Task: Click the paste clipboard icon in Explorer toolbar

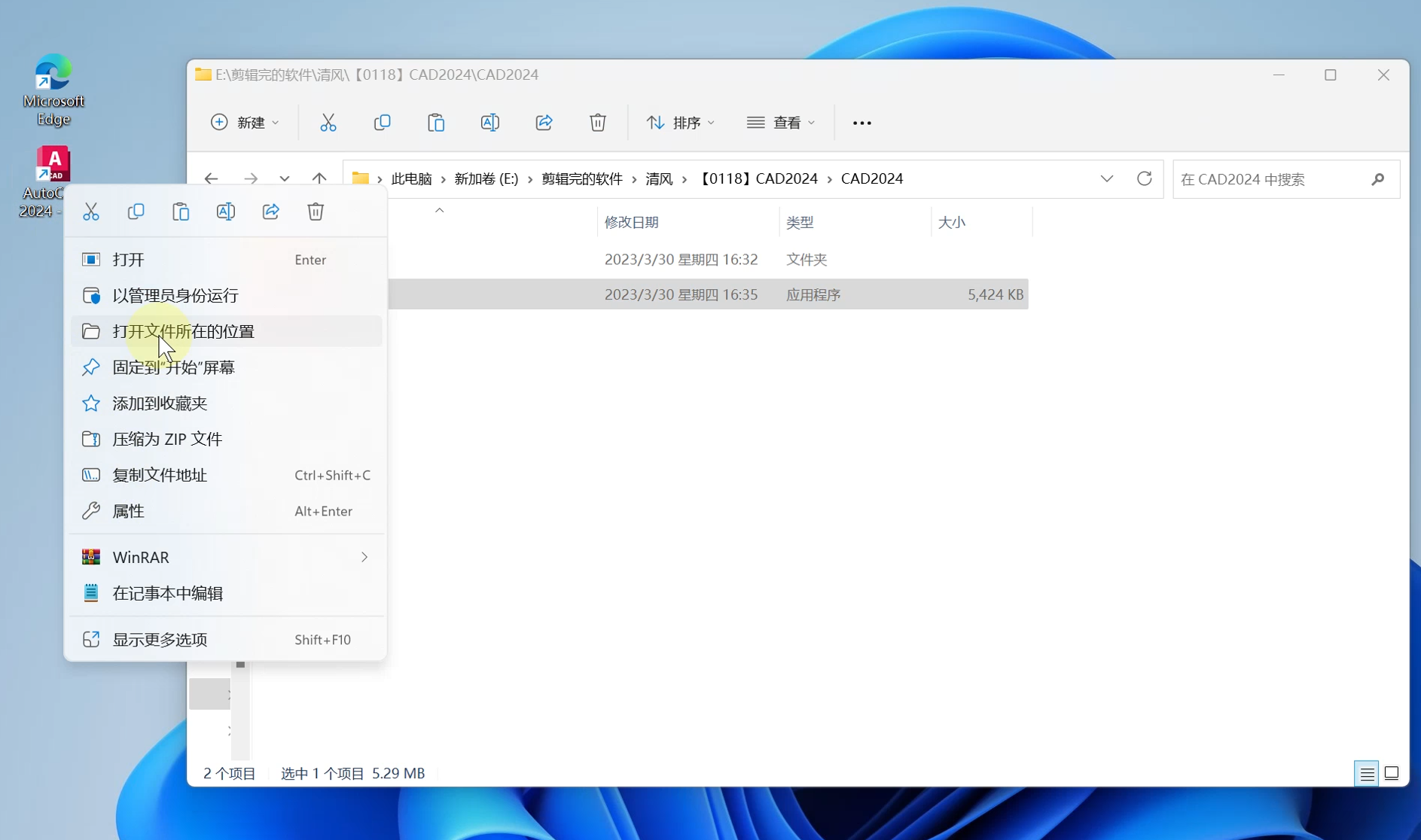Action: (436, 123)
